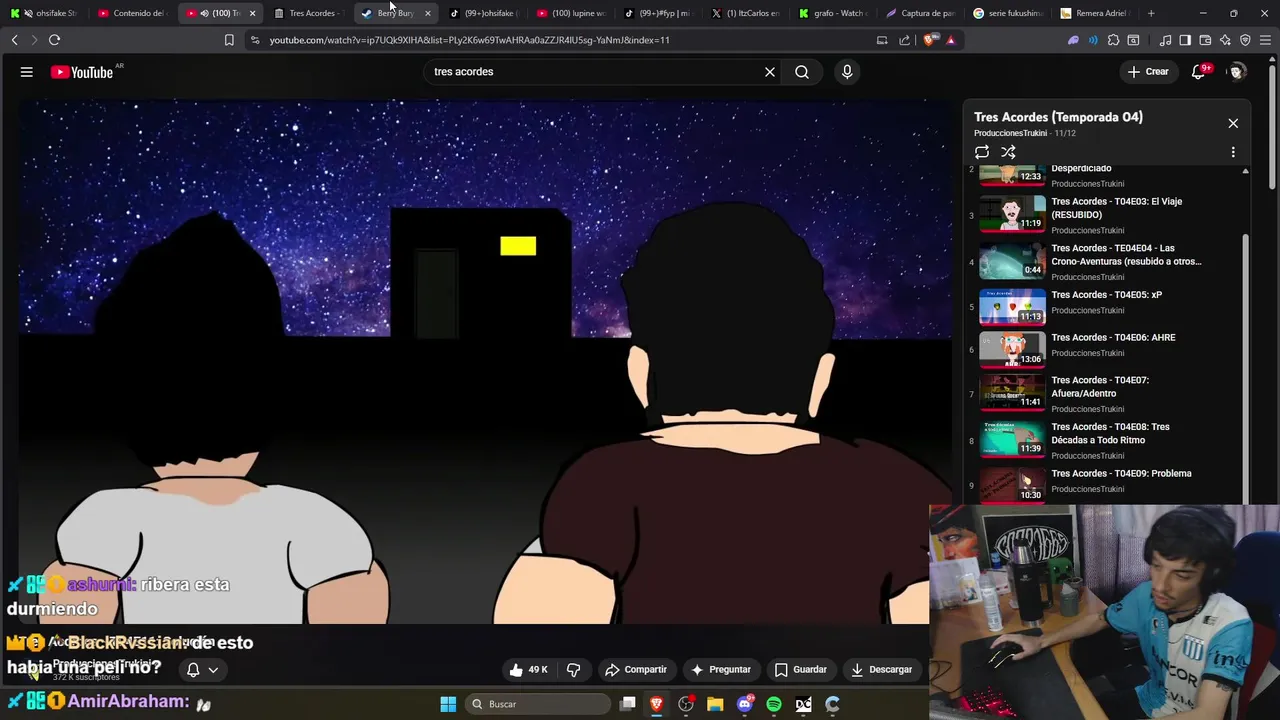Open a new browser tab
Viewport: 1280px width, 720px height.
point(1151,13)
